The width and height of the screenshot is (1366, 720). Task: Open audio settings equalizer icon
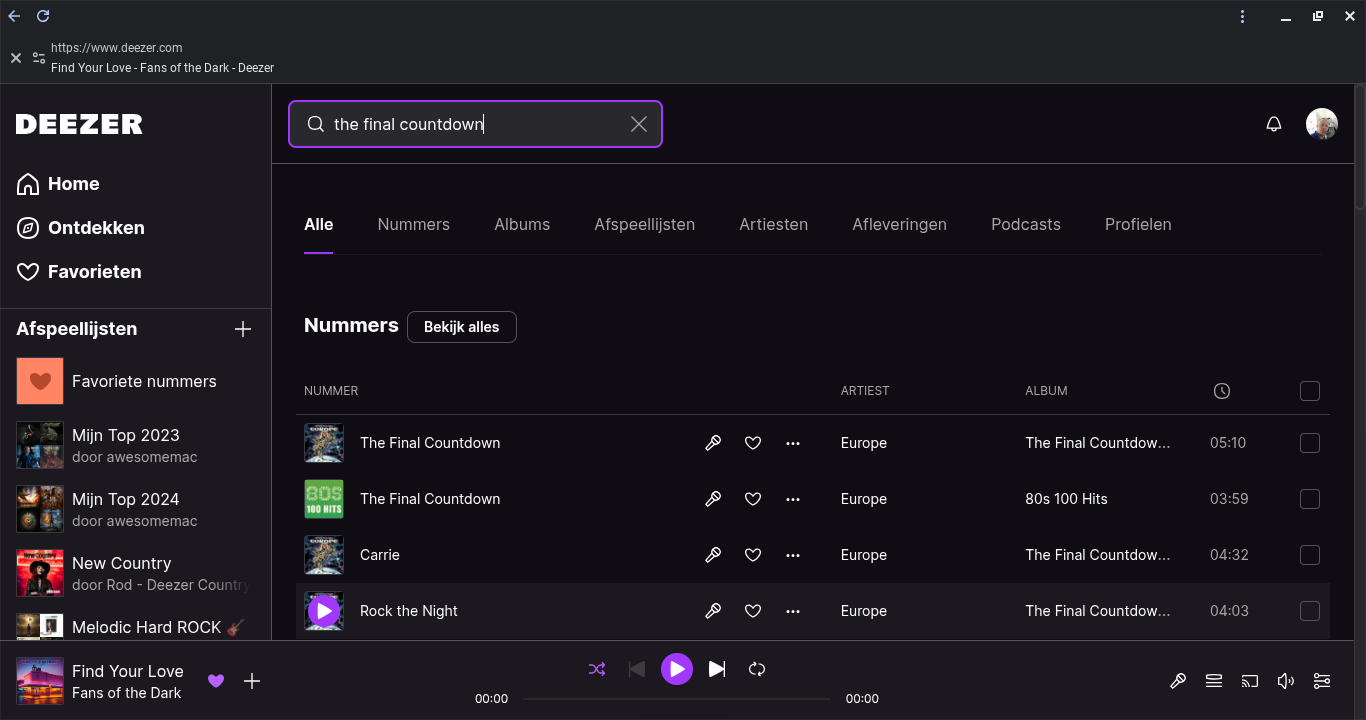(1322, 681)
